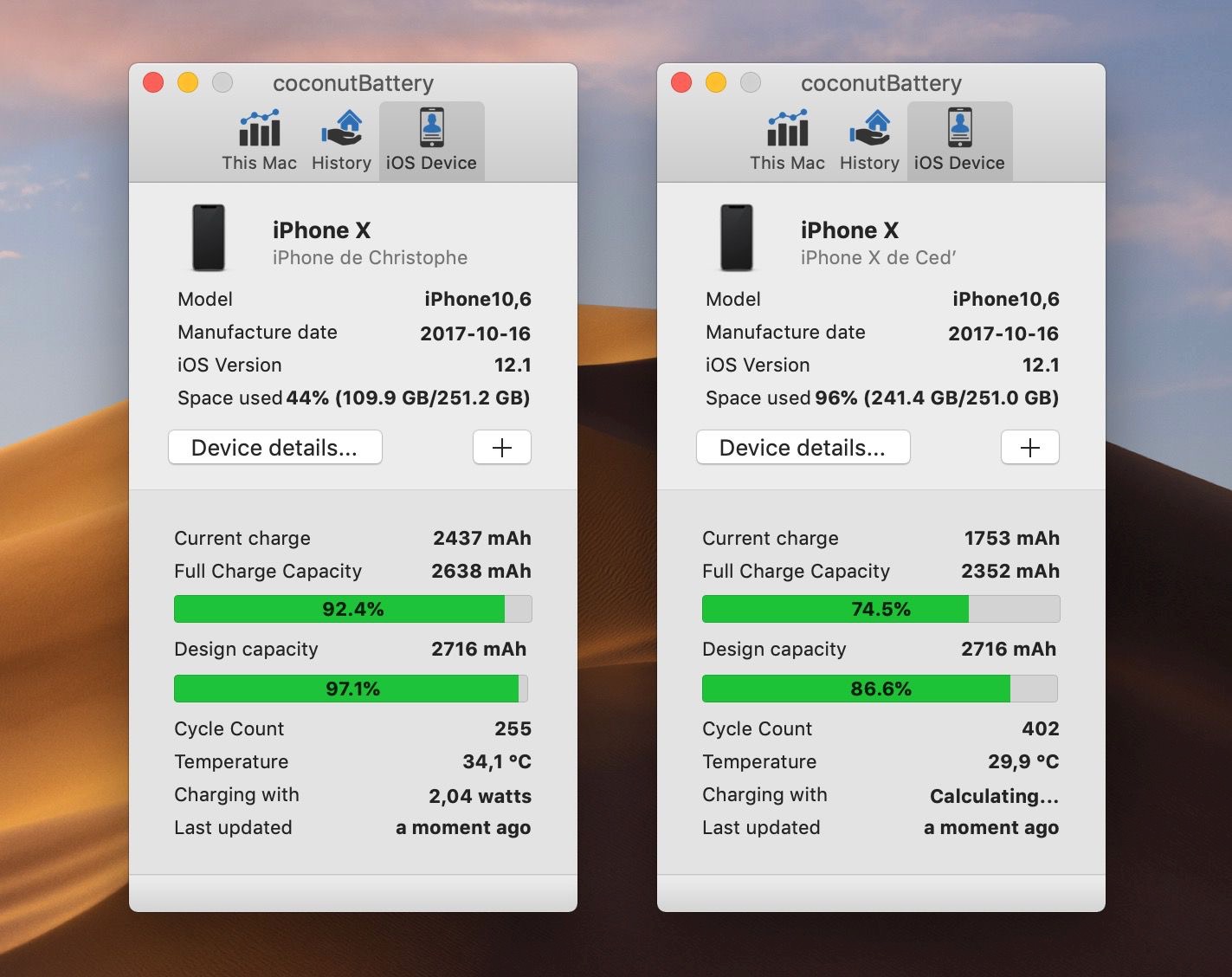Viewport: 1232px width, 977px height.
Task: Open Device details for iPhone de Christophe
Action: [x=274, y=447]
